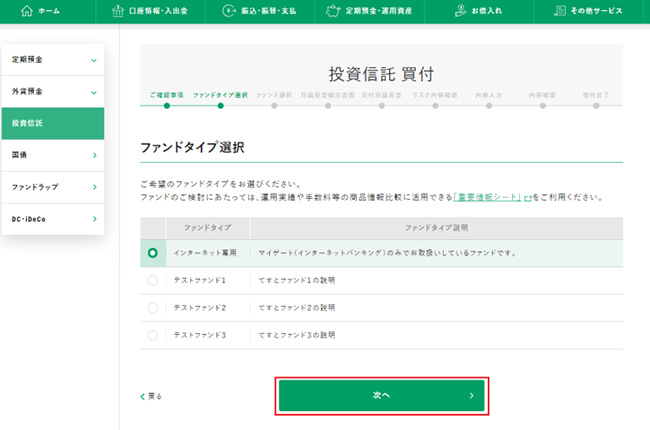Screen dimensions: 650x430
Task: Select the テストファンド2 radio button
Action: (153, 308)
